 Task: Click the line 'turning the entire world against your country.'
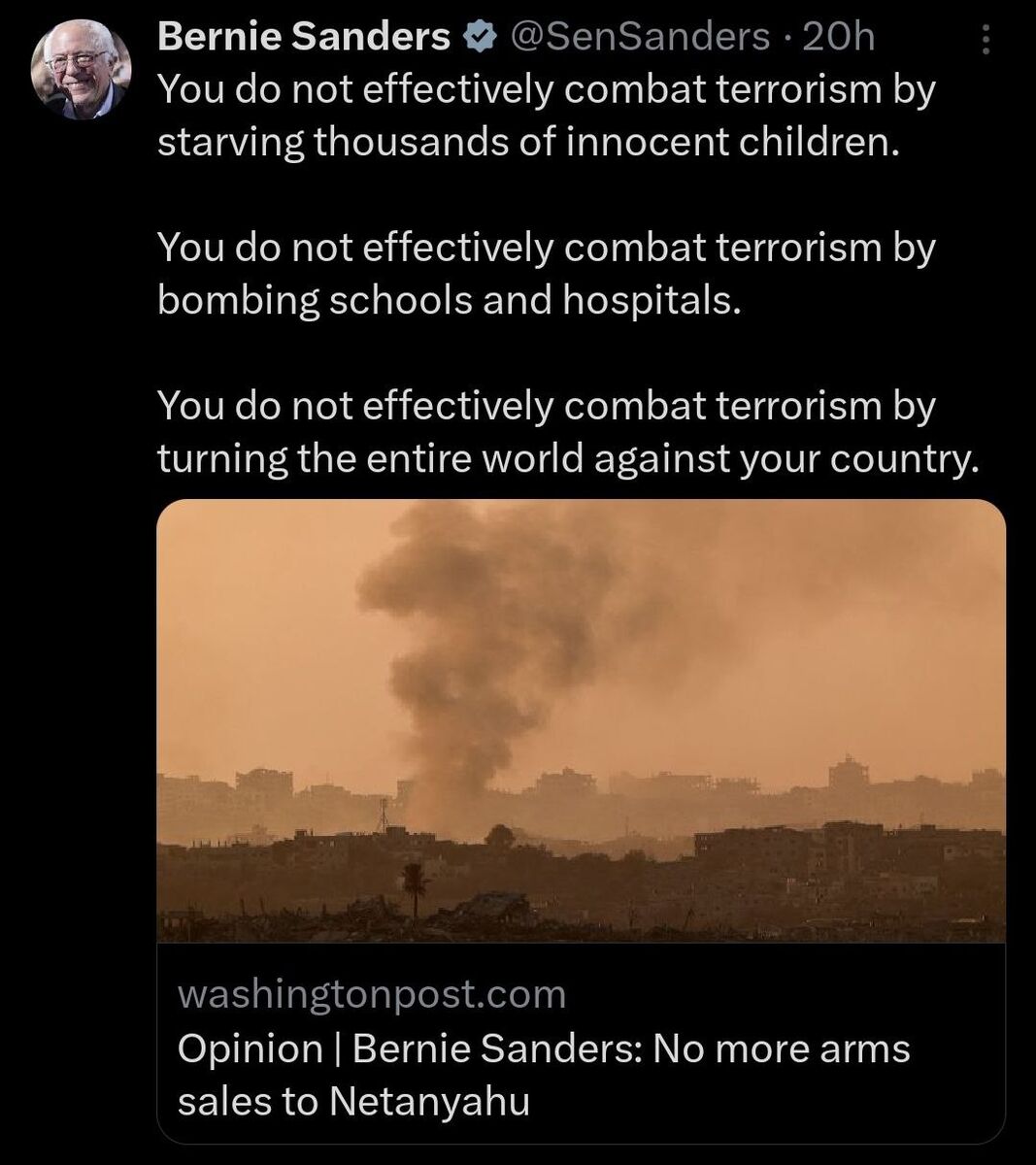[568, 458]
